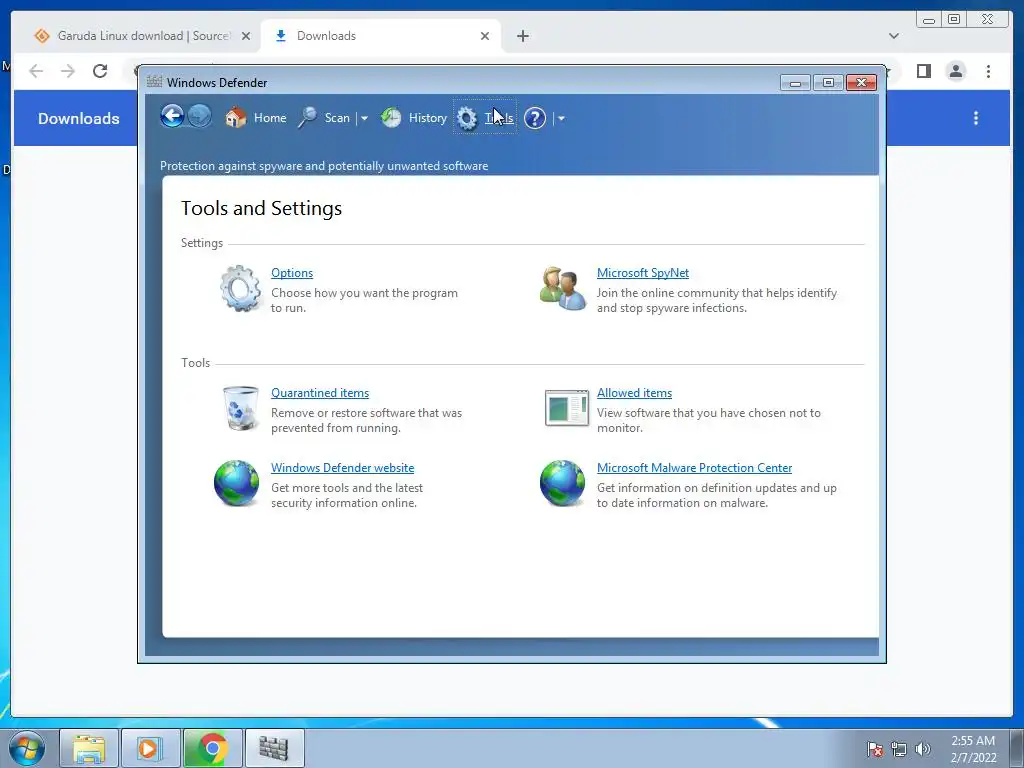
Task: Open Windows Defender help question mark
Action: 535,118
